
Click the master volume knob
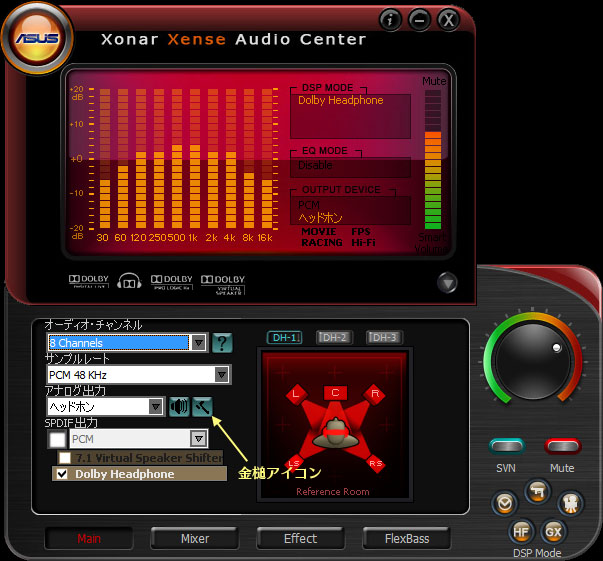(533, 361)
